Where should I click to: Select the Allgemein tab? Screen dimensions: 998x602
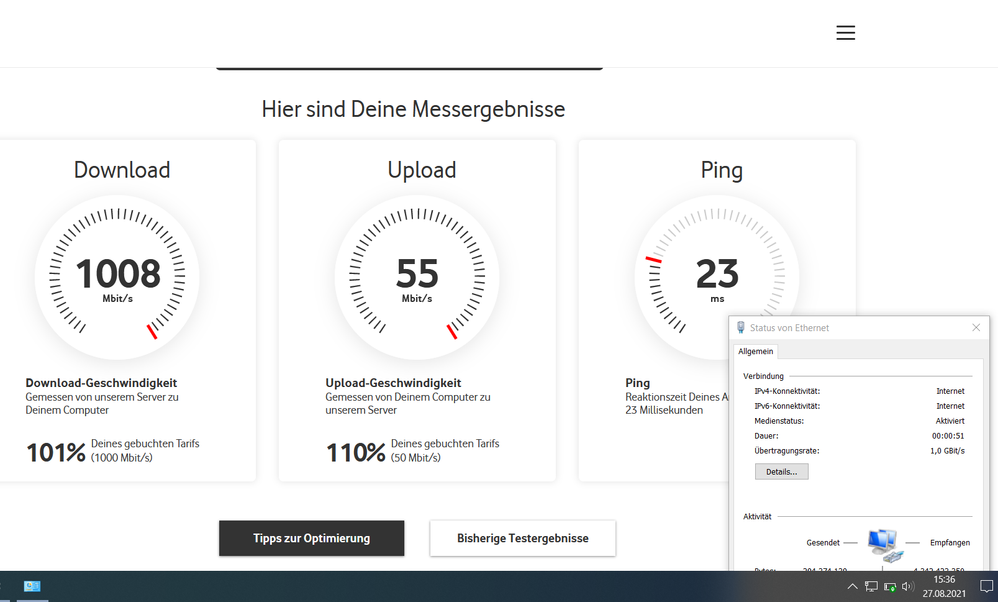tap(756, 351)
